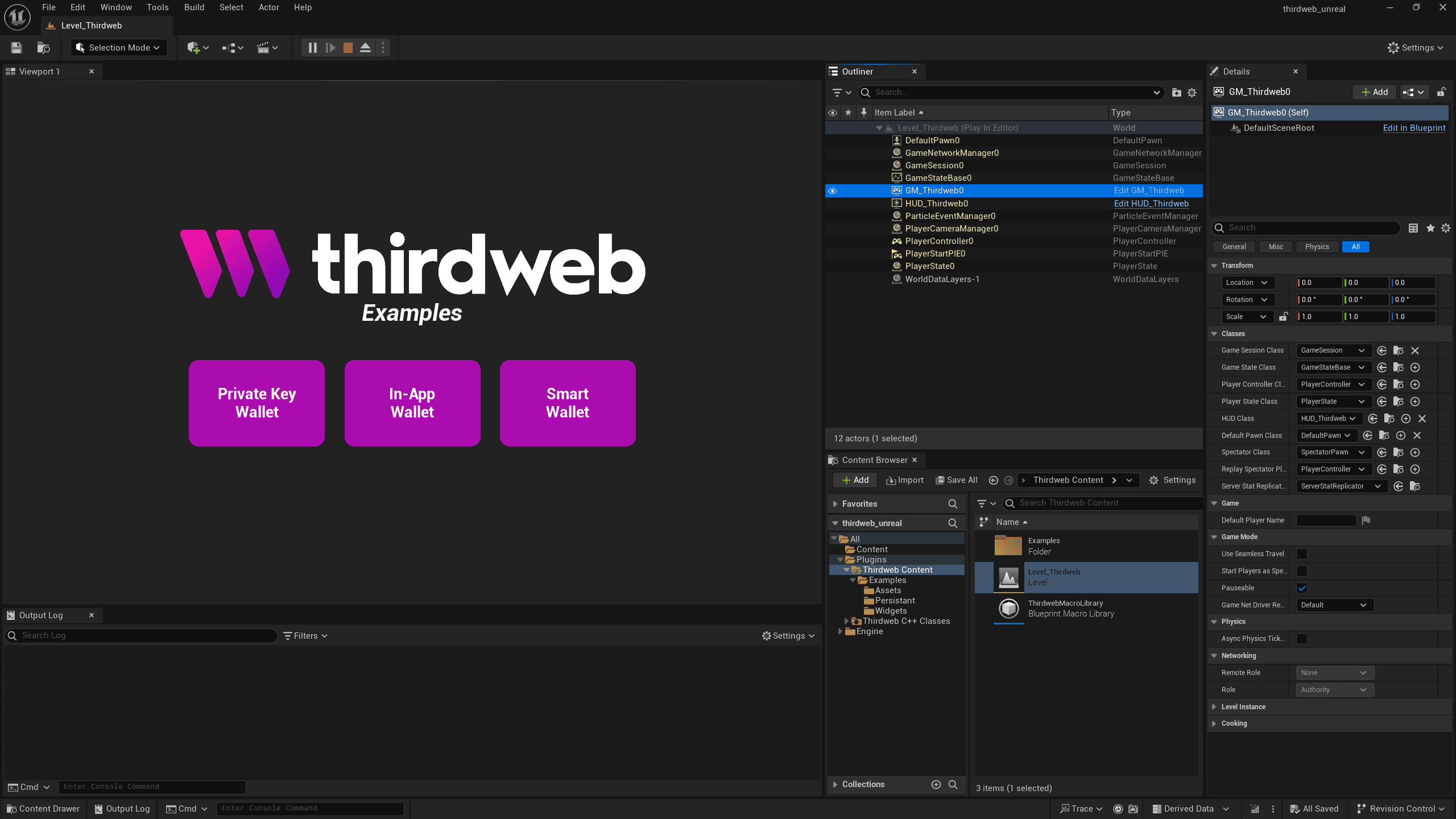Click the Search Log input field

coord(142,635)
